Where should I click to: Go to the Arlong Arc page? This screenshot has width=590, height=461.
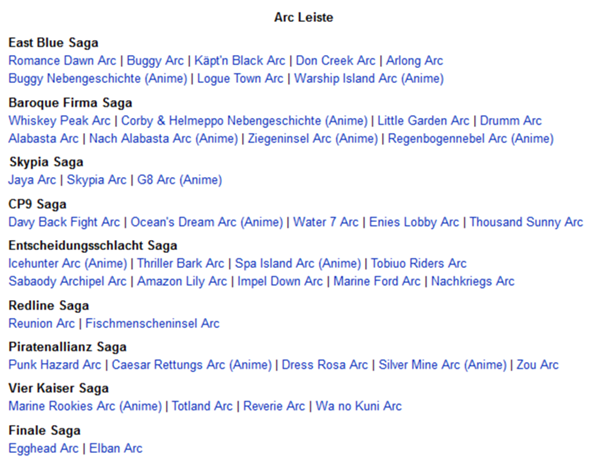point(414,61)
